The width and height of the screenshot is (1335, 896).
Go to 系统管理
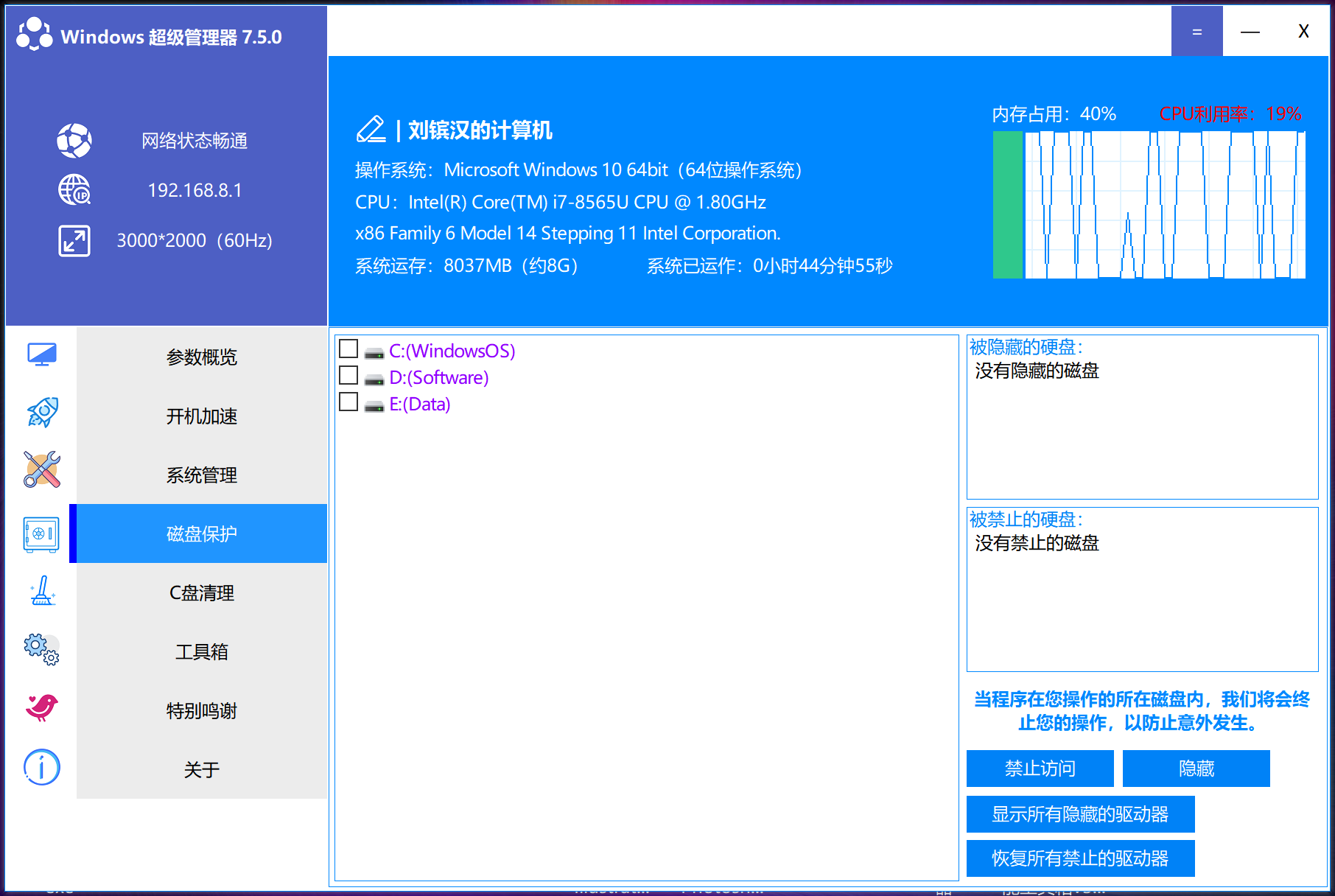click(202, 475)
